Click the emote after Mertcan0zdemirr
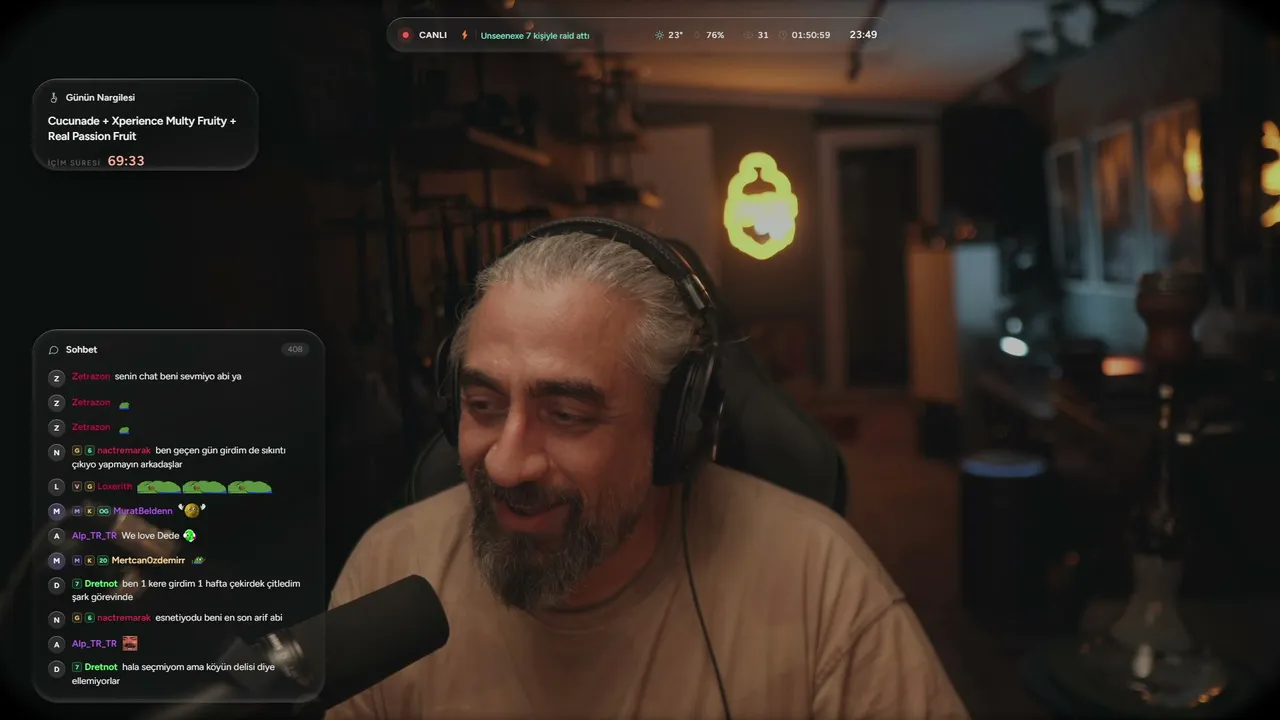Image resolution: width=1280 pixels, height=720 pixels. [x=198, y=560]
